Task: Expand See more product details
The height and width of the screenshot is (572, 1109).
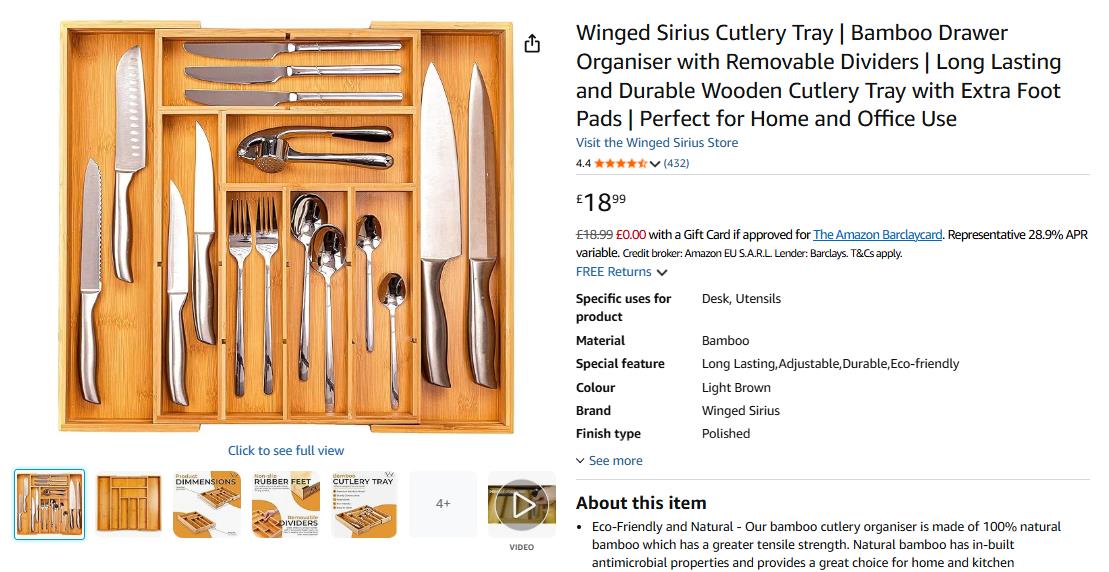Action: (x=610, y=460)
